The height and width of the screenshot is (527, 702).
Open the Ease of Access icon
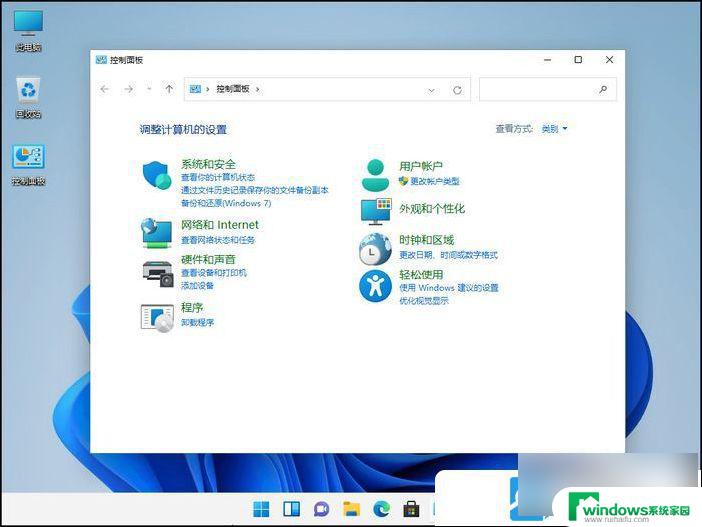tap(375, 286)
